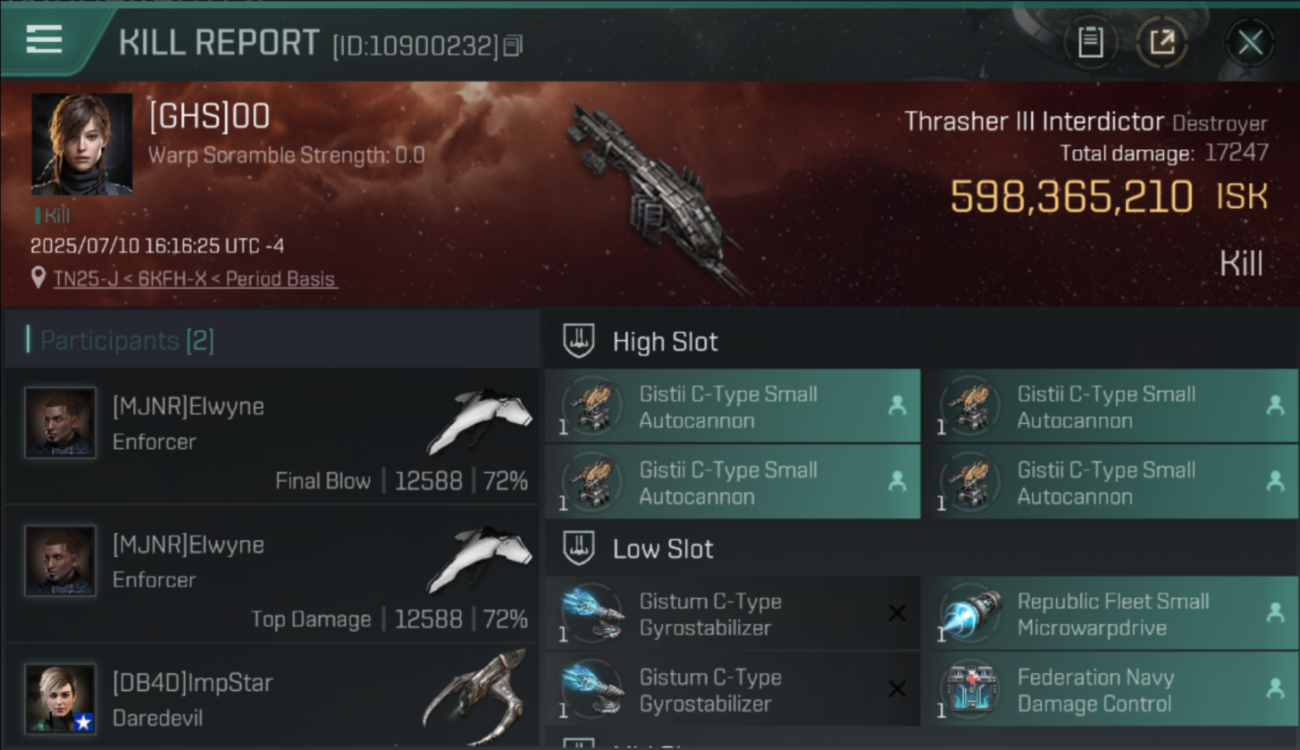The width and height of the screenshot is (1300, 750).
Task: Select the High Slot section icon
Action: (x=579, y=341)
